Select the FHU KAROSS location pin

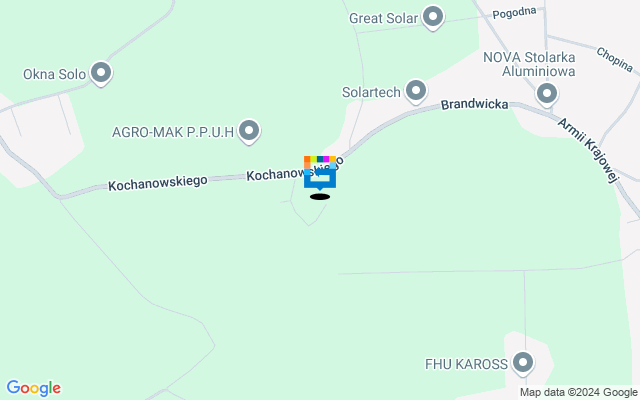(523, 364)
